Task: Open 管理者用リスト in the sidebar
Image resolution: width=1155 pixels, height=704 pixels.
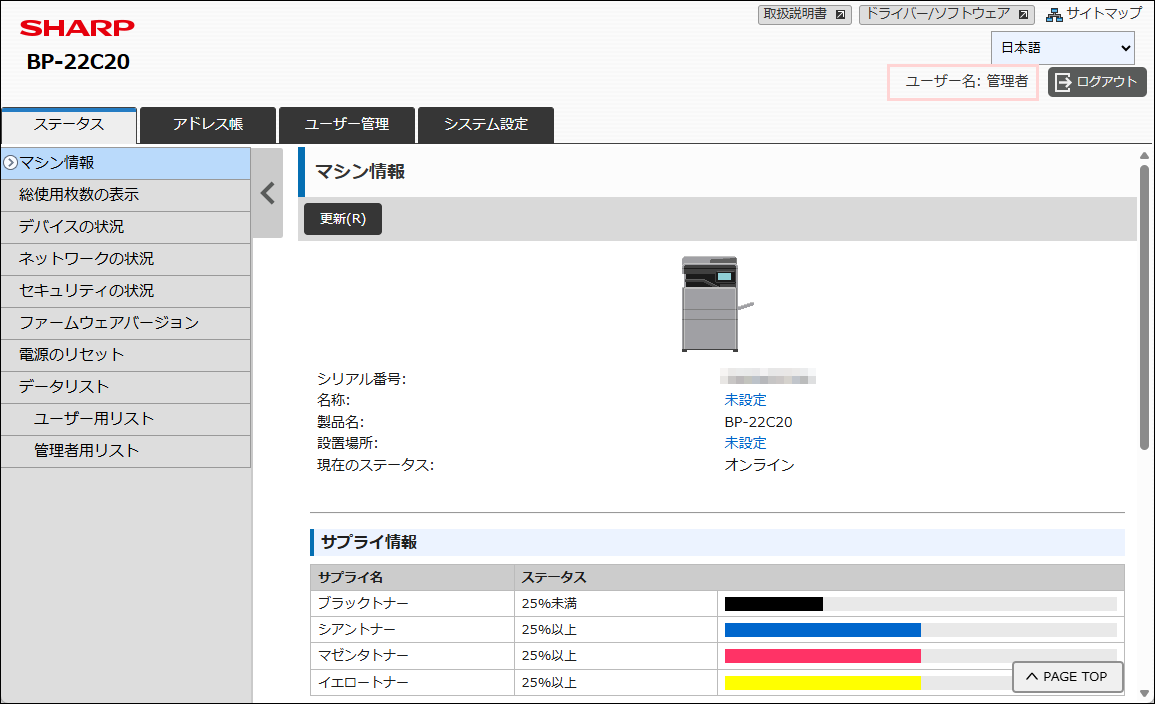Action: point(126,451)
